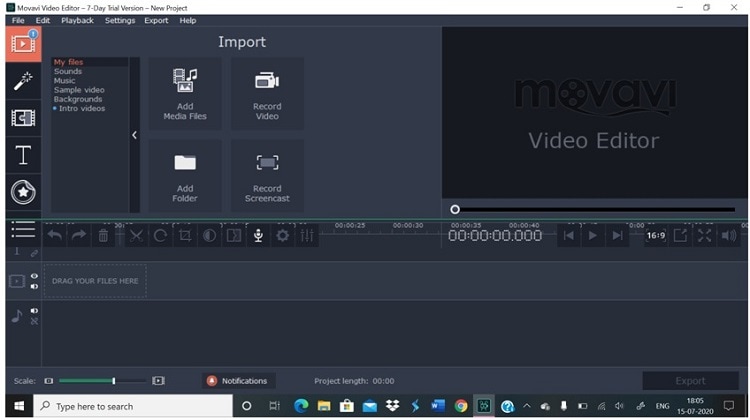
Task: Open the Export menu
Action: pyautogui.click(x=156, y=21)
